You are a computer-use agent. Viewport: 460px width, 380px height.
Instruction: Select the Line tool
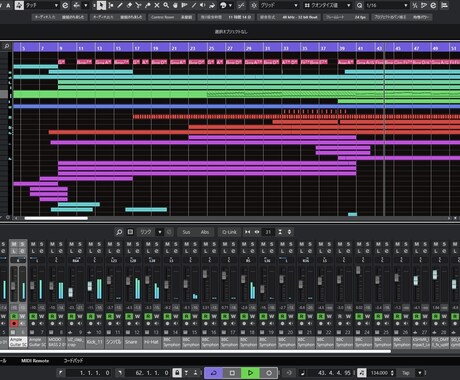(x=194, y=5)
